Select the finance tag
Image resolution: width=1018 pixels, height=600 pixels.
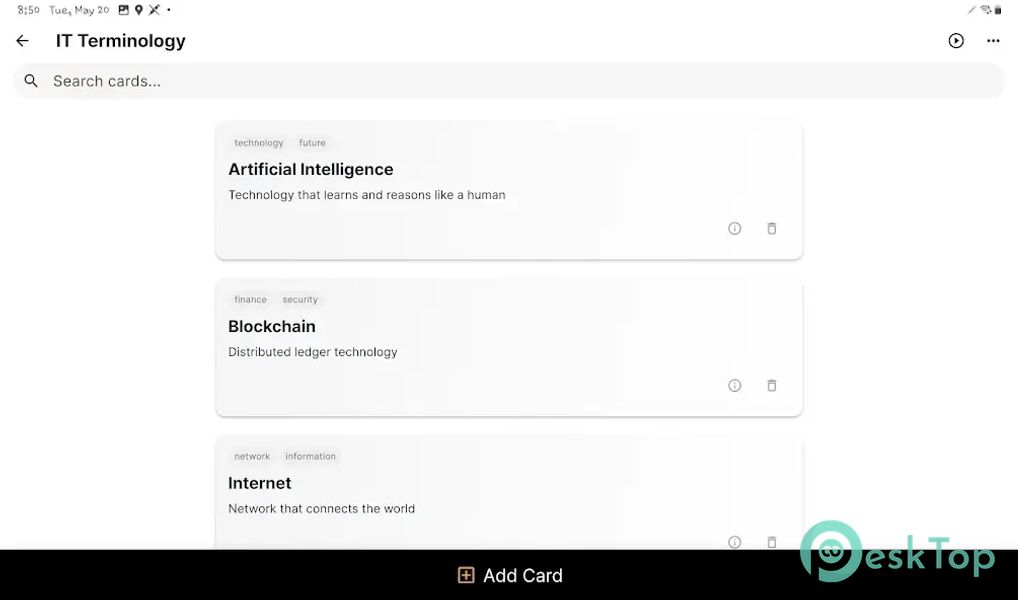[250, 300]
